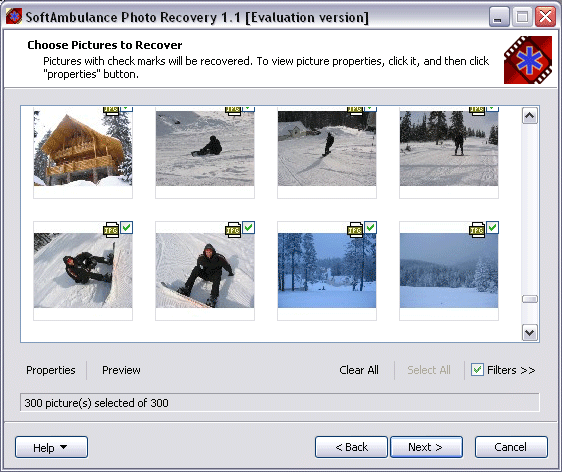Click the 'Choose Pictures to Recover' heading
The image size is (562, 472).
tap(105, 45)
